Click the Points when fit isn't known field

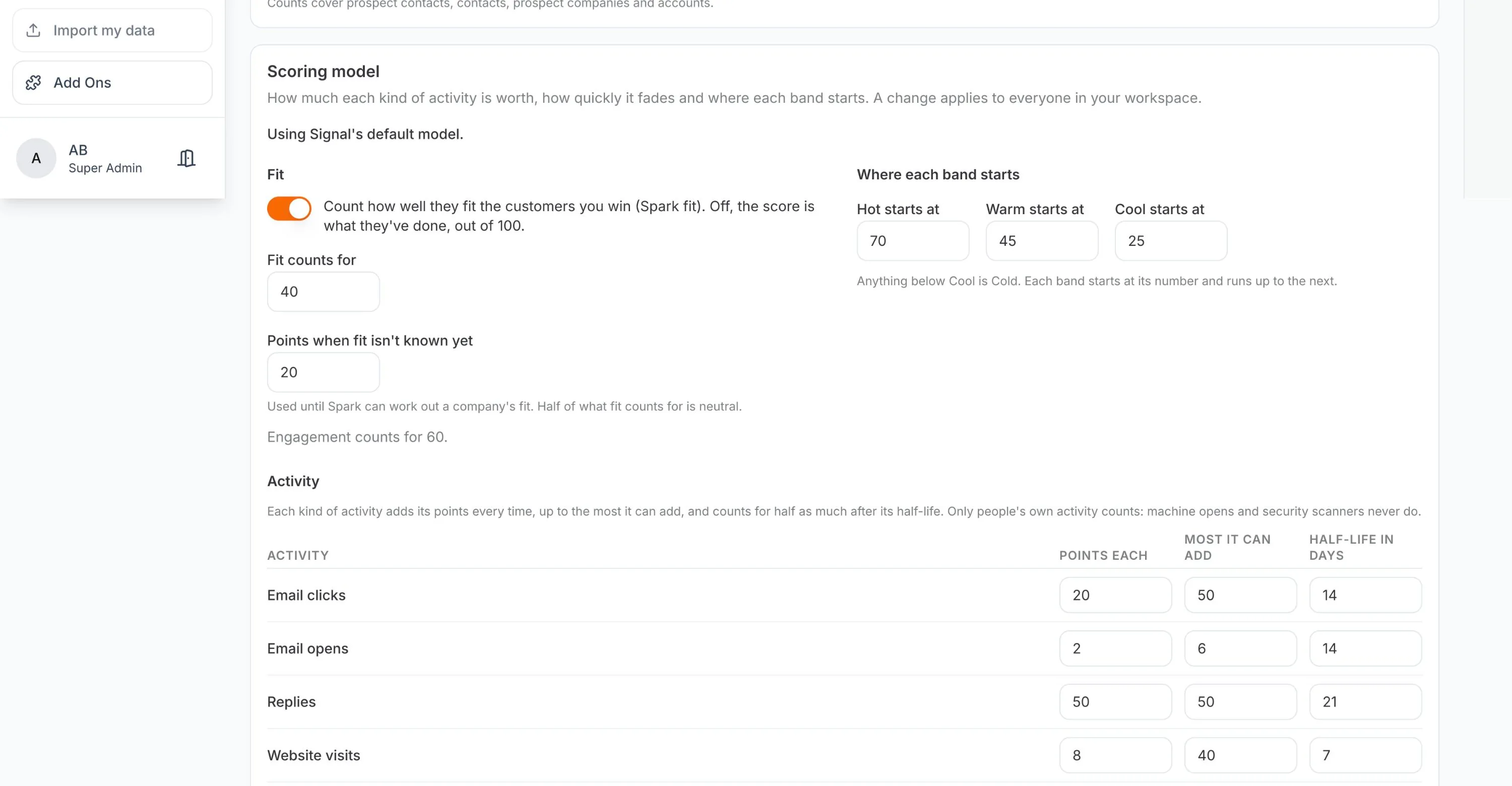click(x=324, y=372)
